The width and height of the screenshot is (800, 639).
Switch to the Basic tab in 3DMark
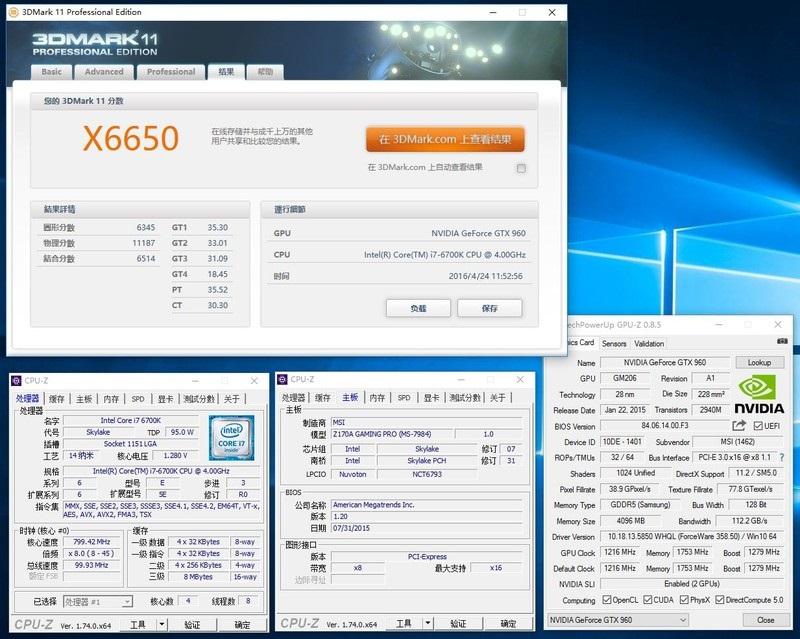pos(52,72)
